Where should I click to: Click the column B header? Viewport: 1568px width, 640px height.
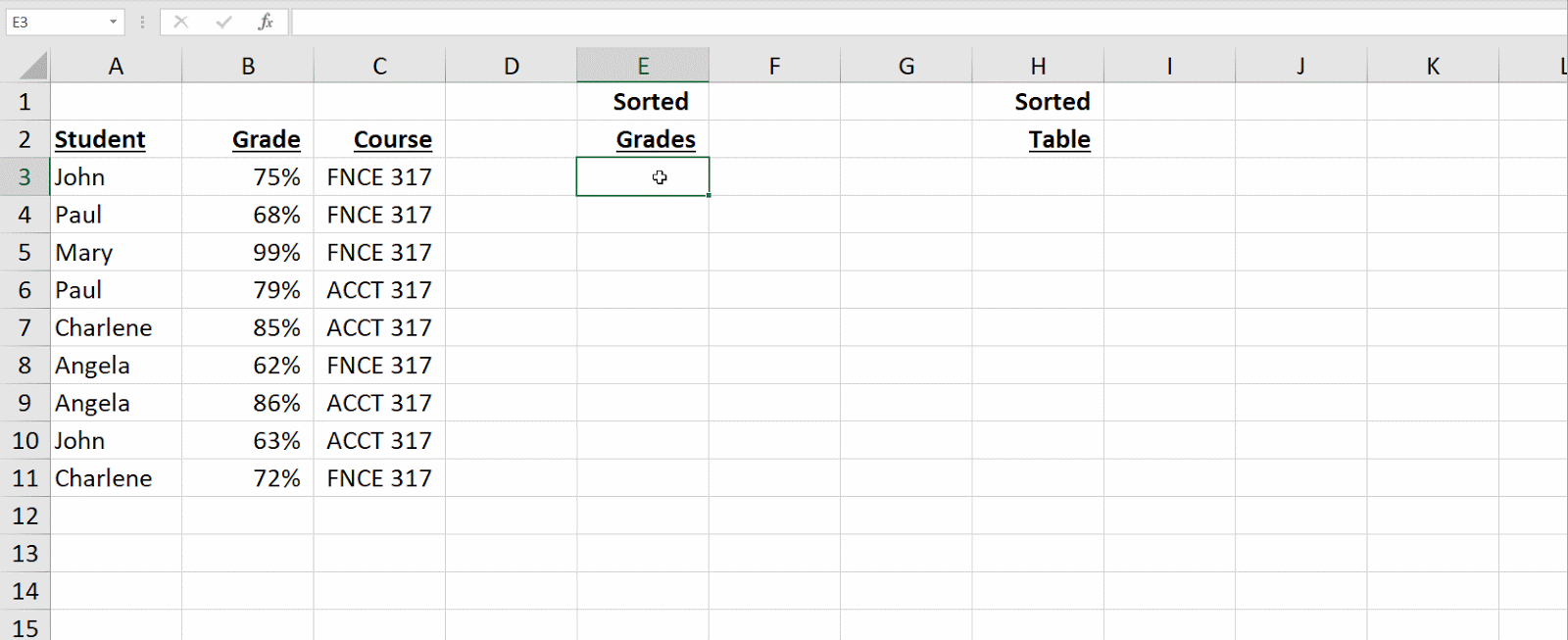247,65
